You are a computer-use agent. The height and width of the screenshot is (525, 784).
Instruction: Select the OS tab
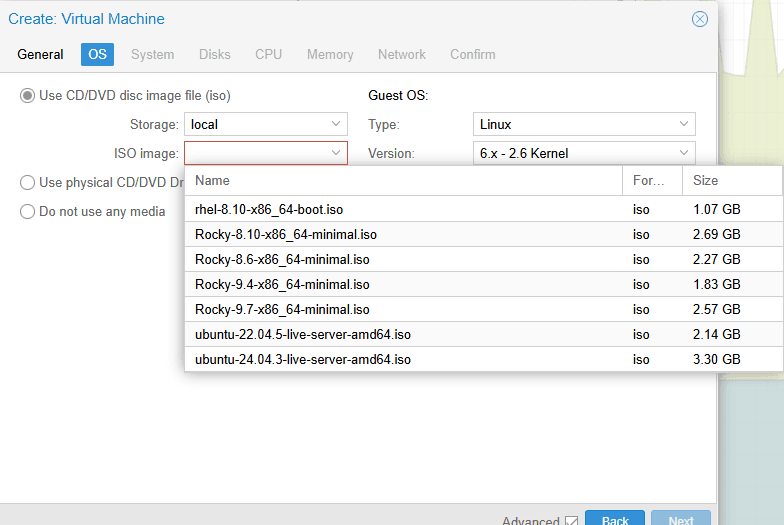click(98, 54)
